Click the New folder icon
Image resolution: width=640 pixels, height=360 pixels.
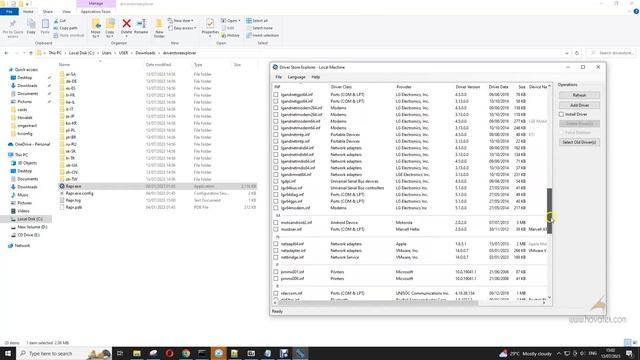coord(159,24)
